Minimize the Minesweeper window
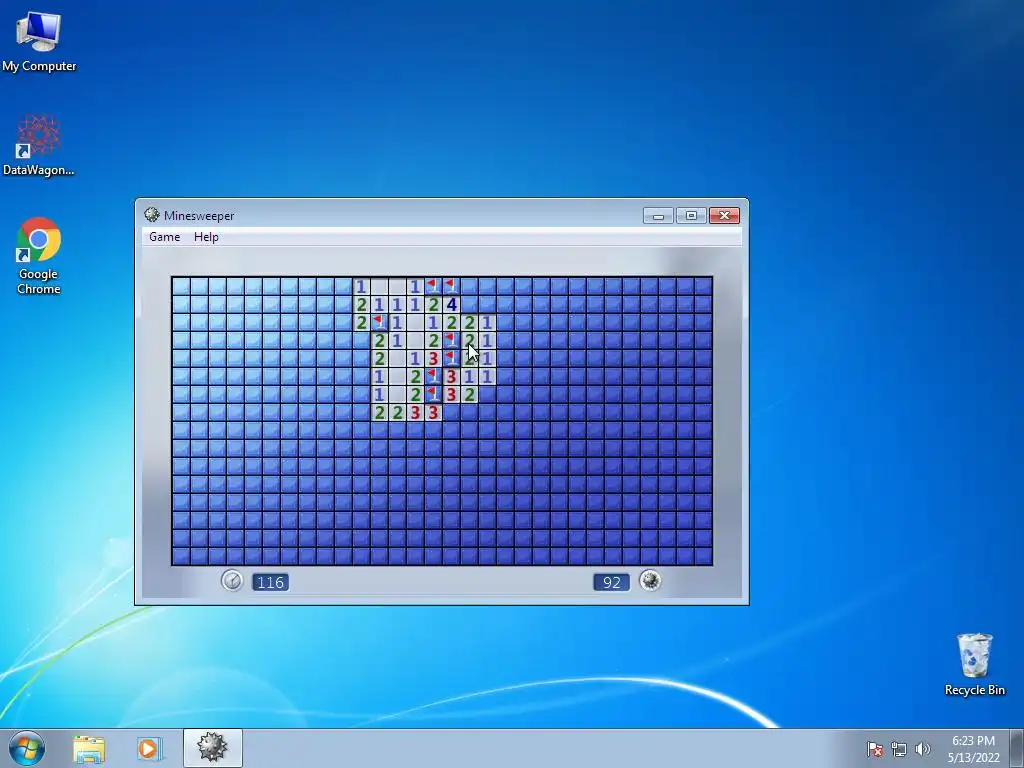1024x768 pixels. pyautogui.click(x=658, y=216)
